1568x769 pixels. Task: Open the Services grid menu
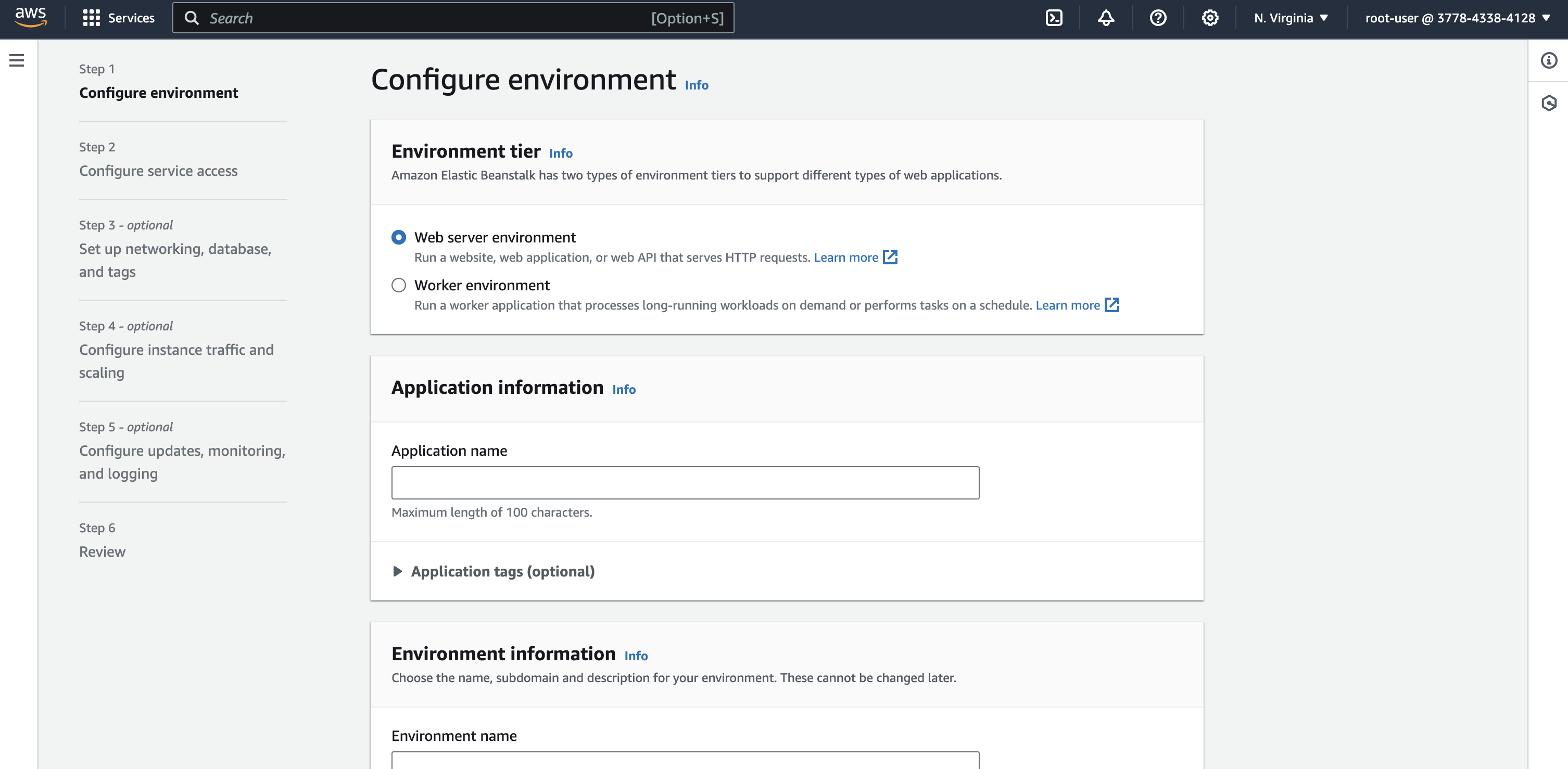click(x=119, y=18)
